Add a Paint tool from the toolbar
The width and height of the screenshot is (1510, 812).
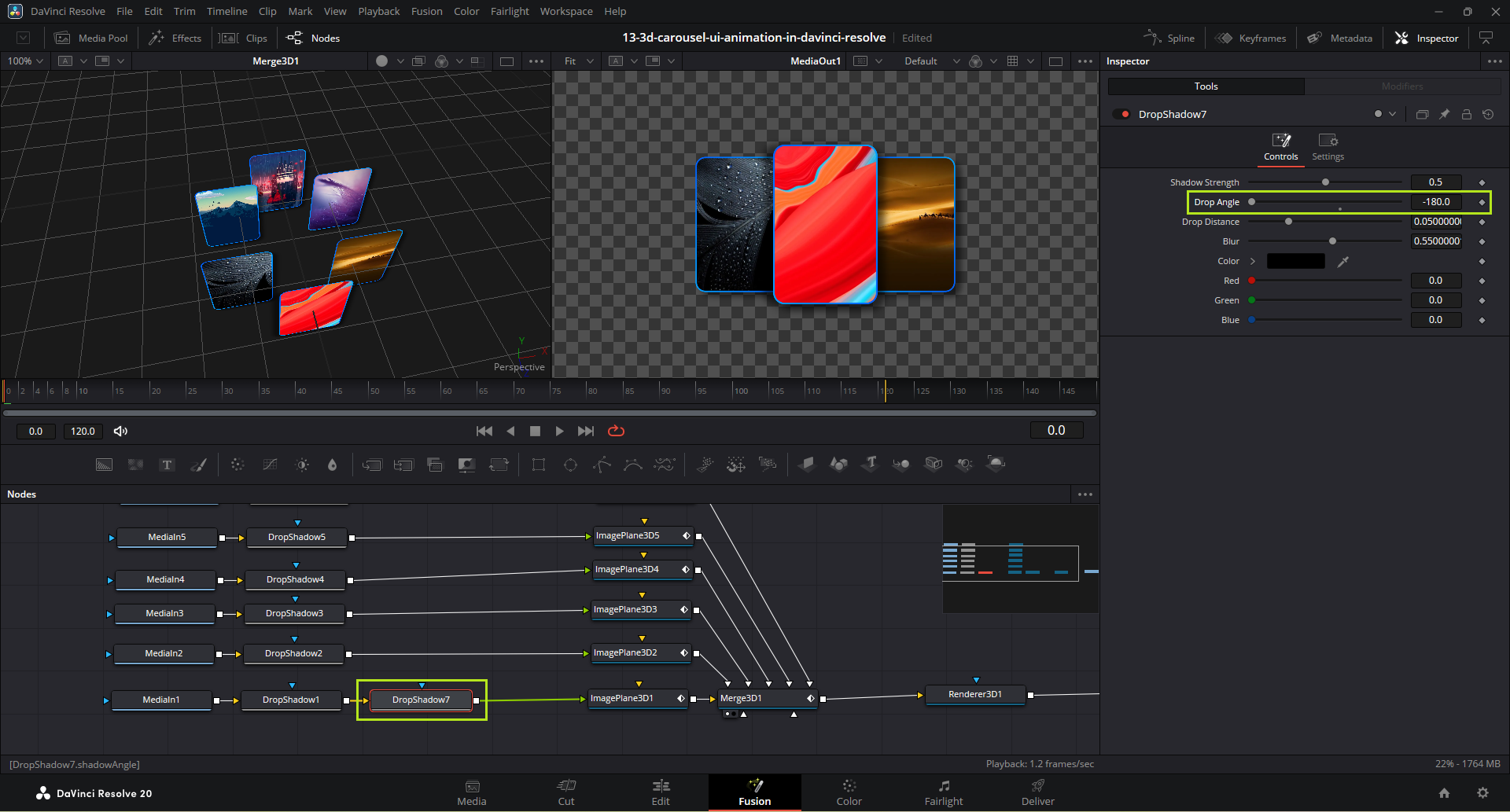[x=199, y=465]
